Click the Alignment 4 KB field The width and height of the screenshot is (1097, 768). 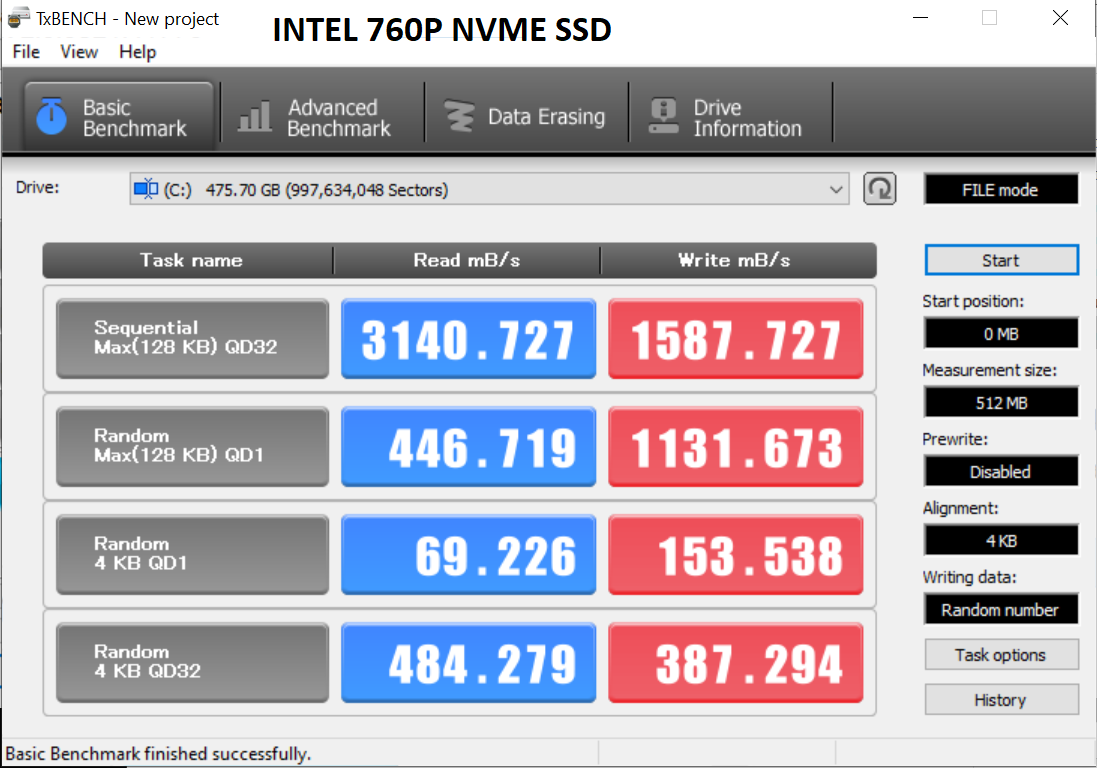tap(1000, 541)
